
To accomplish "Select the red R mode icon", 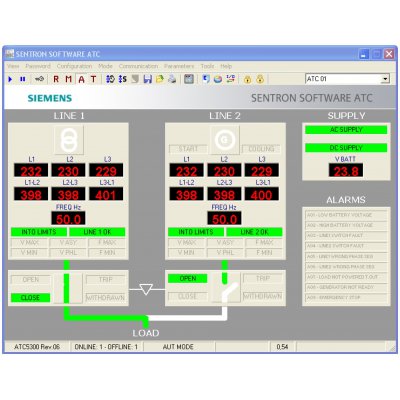I will click(56, 79).
